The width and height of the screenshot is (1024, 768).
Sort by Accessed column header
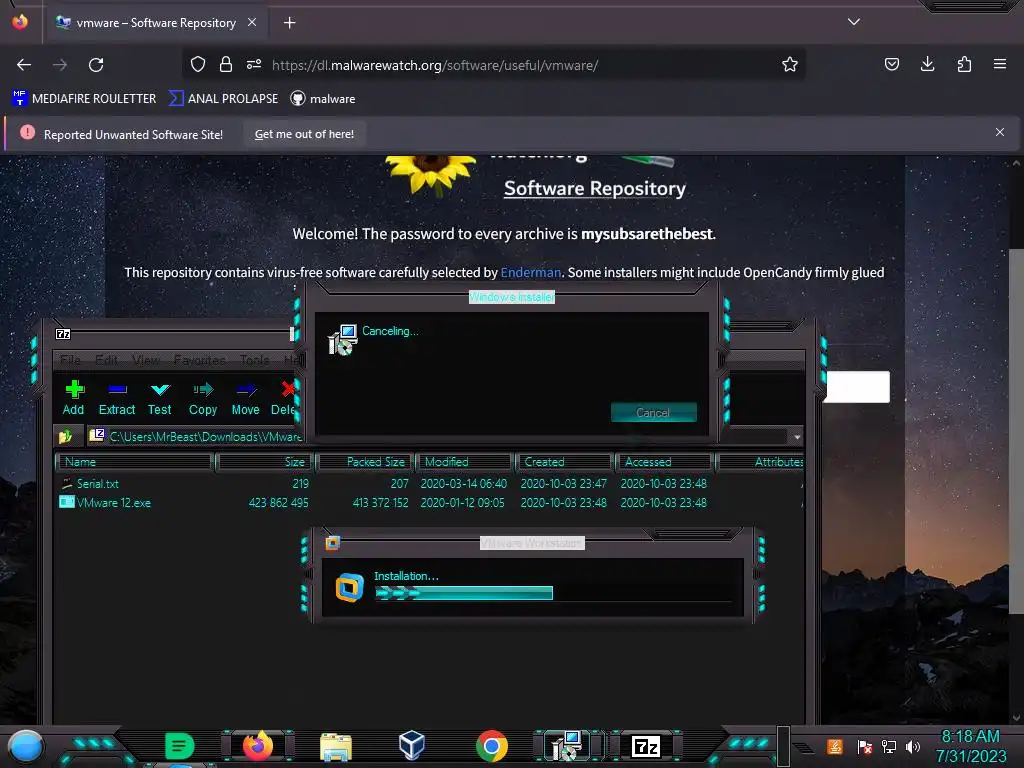click(x=665, y=462)
